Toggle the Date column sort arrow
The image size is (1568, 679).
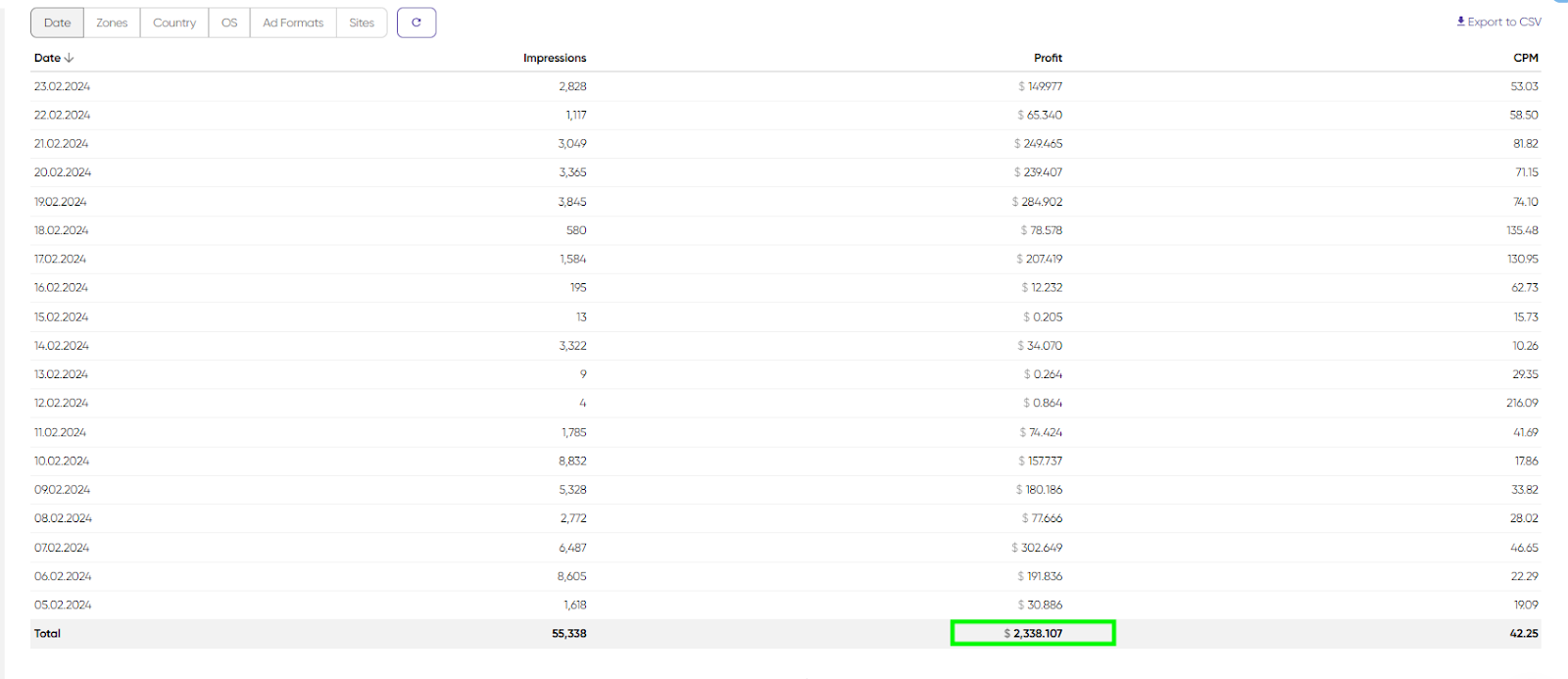pyautogui.click(x=69, y=58)
